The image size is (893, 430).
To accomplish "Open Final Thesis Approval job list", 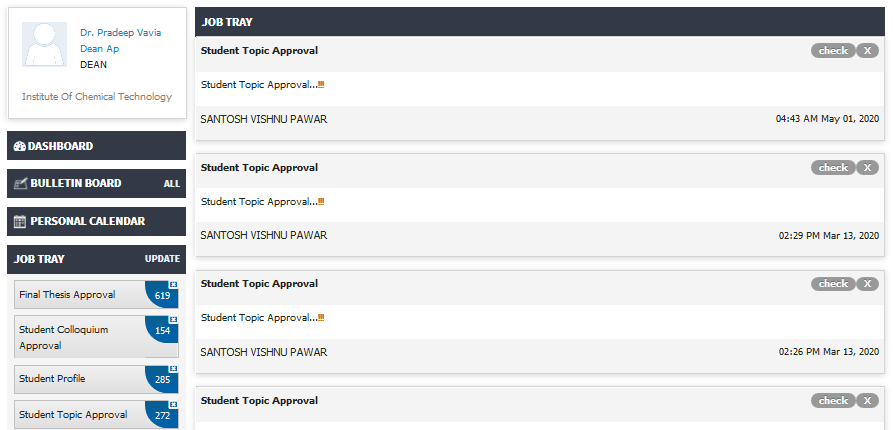I will click(96, 294).
